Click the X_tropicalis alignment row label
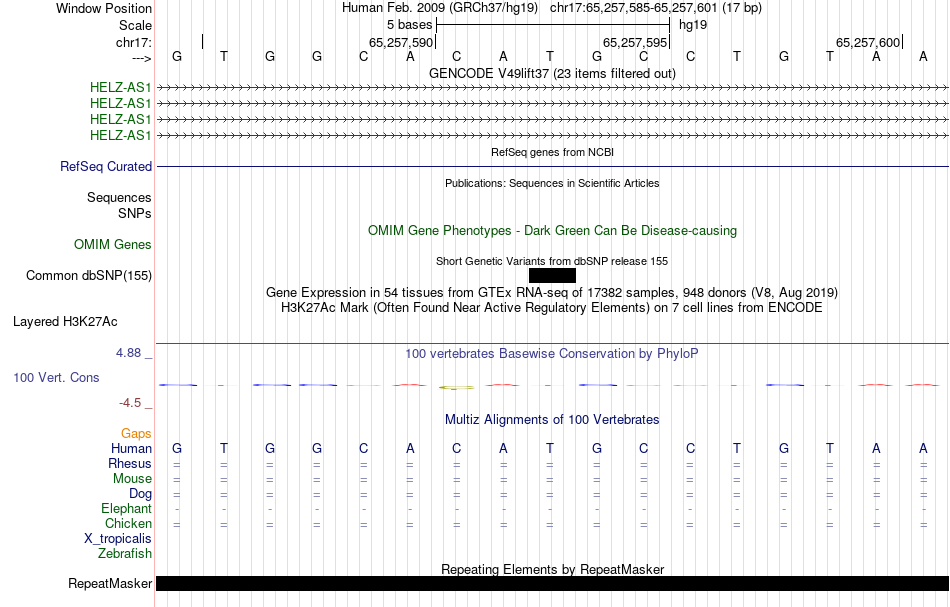Image resolution: width=950 pixels, height=607 pixels. click(118, 539)
